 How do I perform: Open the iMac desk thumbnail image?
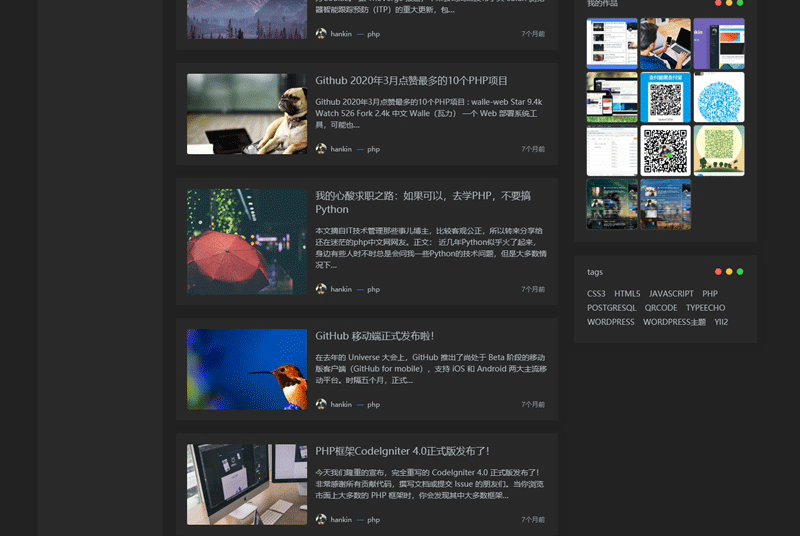click(x=247, y=484)
